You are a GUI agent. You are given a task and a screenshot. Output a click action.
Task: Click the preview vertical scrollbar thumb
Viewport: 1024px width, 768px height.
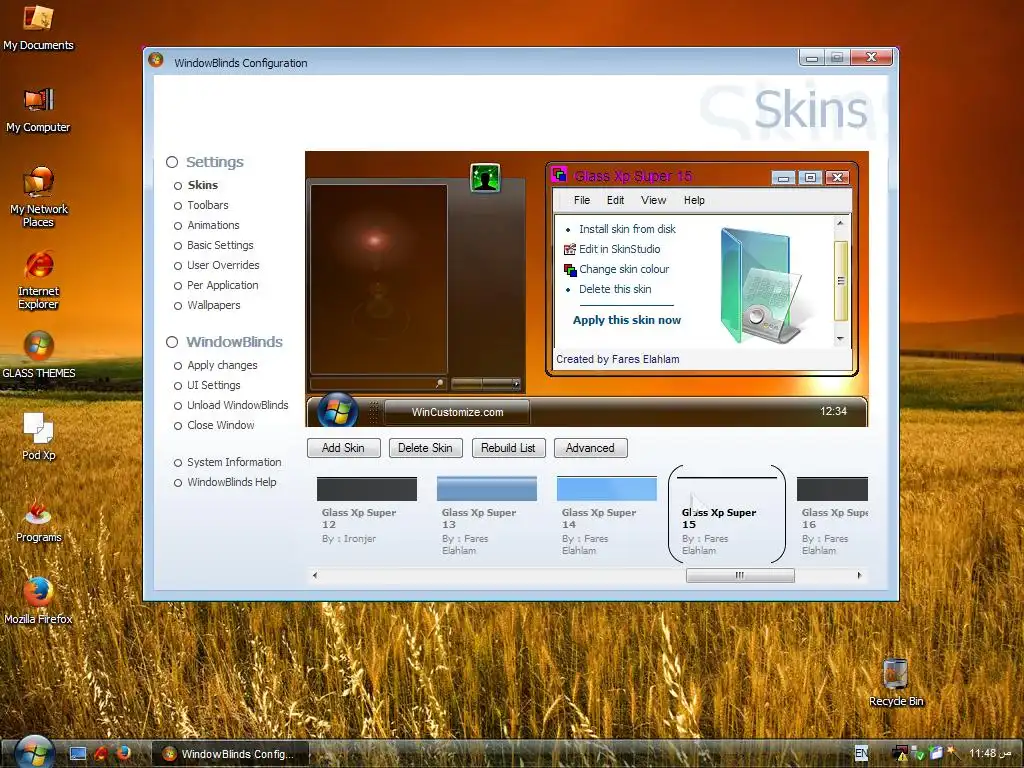(x=840, y=281)
